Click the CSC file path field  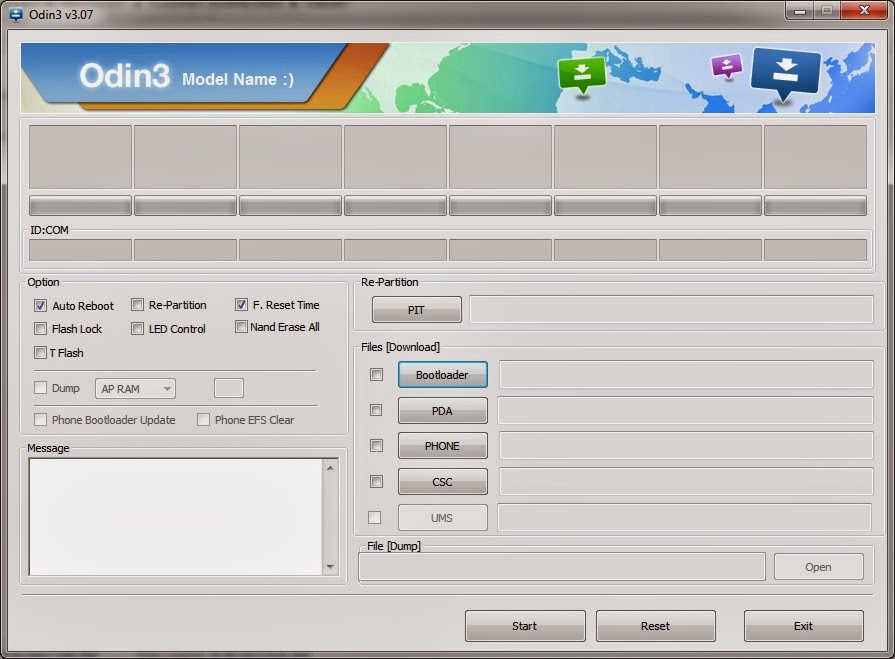click(686, 482)
